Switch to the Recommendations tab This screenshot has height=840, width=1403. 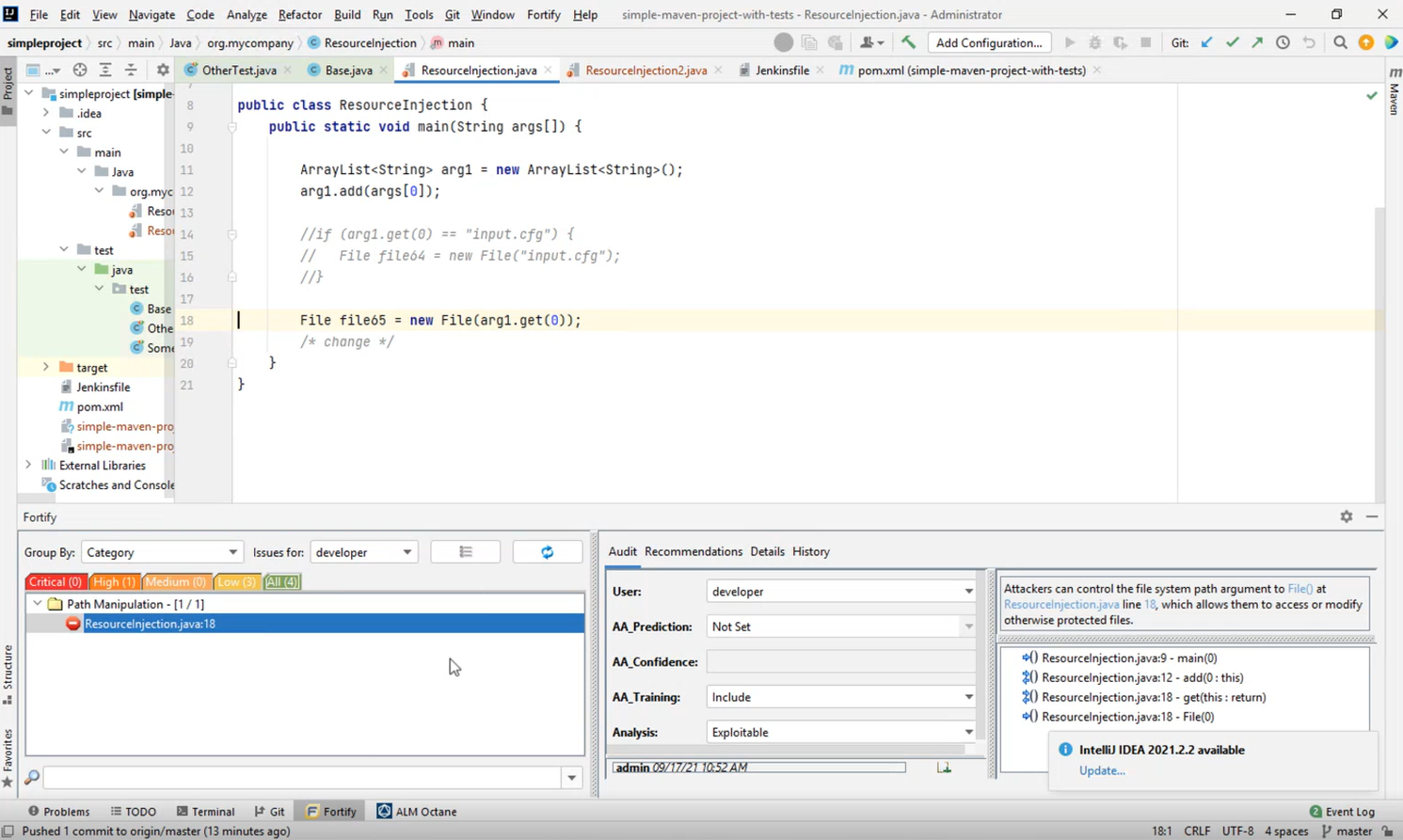click(693, 551)
